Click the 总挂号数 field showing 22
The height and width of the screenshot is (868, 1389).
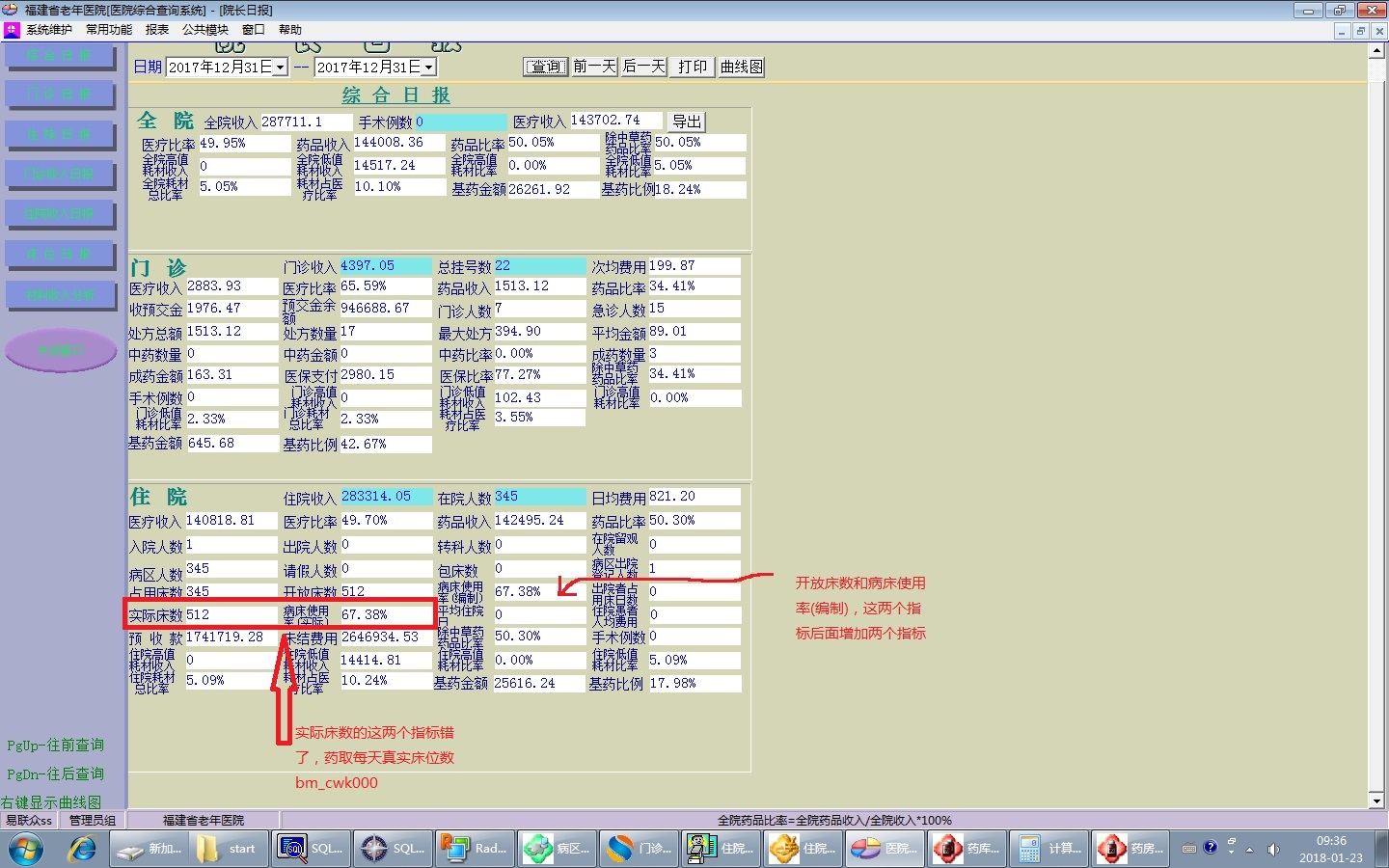point(540,266)
